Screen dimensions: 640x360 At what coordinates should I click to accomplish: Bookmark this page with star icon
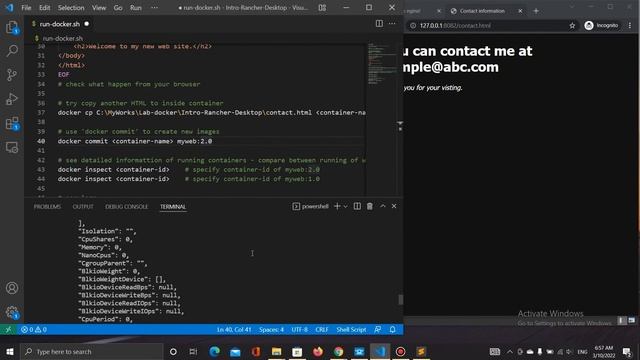coord(572,26)
